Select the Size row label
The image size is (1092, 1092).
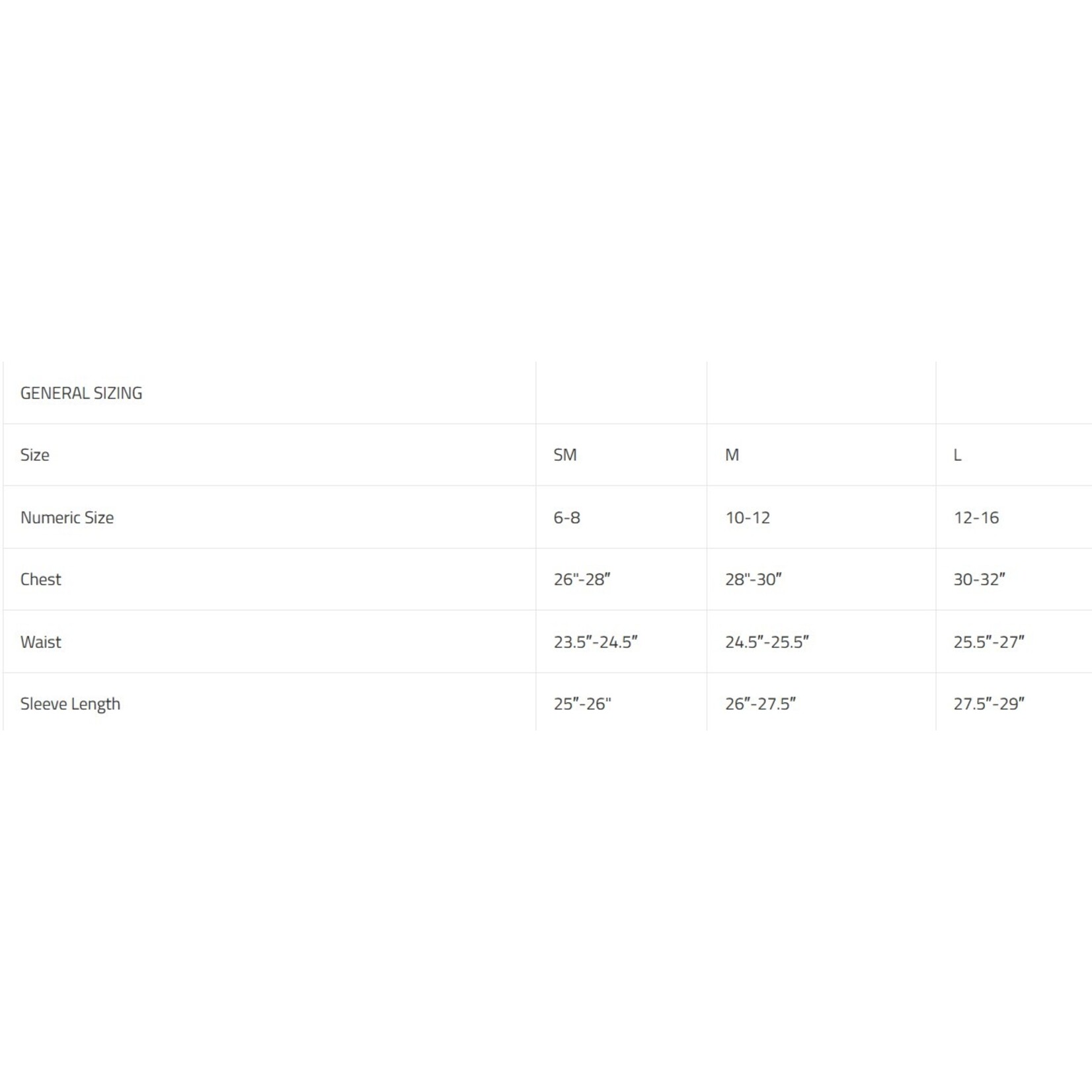click(x=35, y=455)
